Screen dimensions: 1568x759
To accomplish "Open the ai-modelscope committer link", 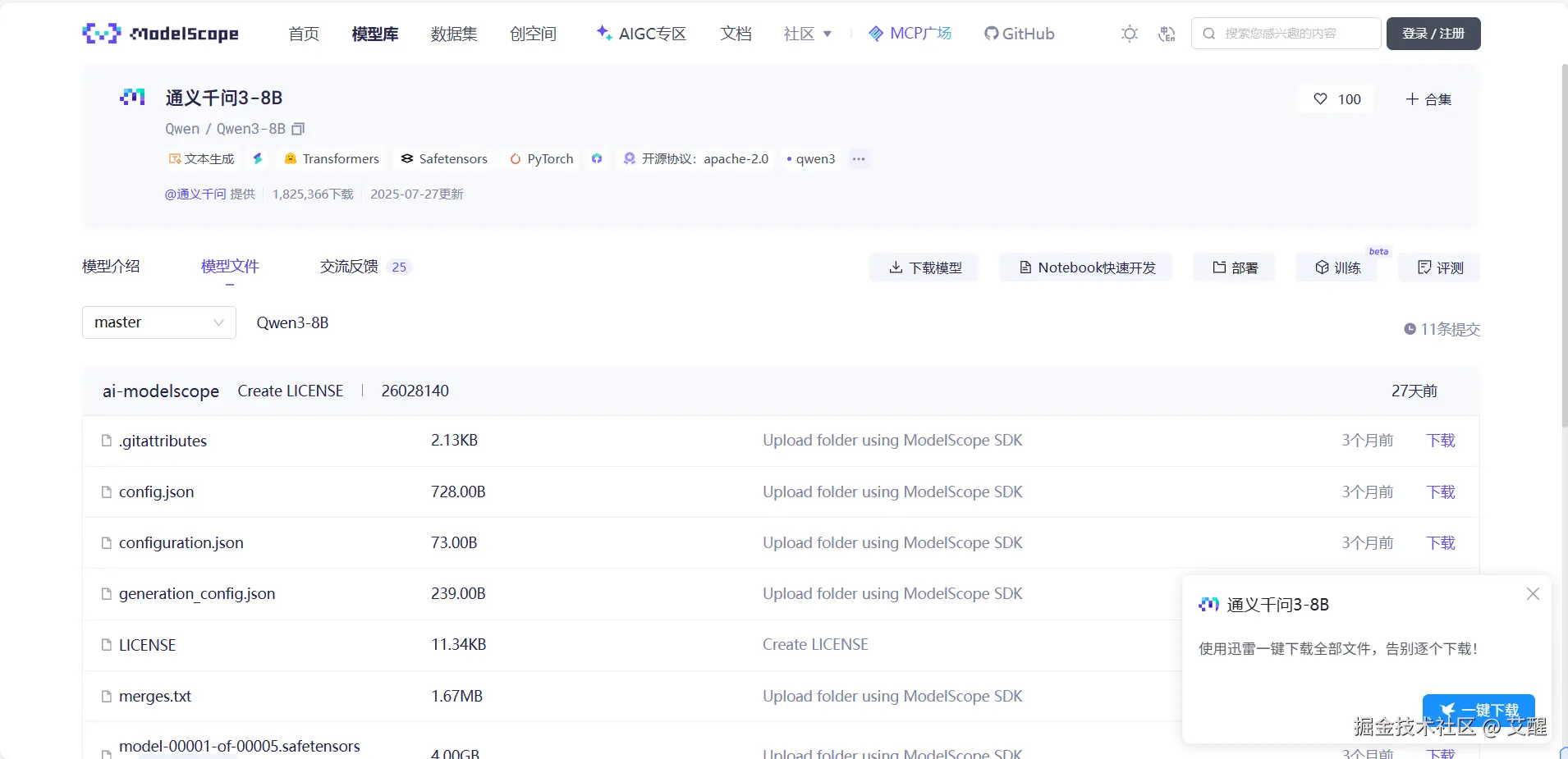I will tap(161, 391).
